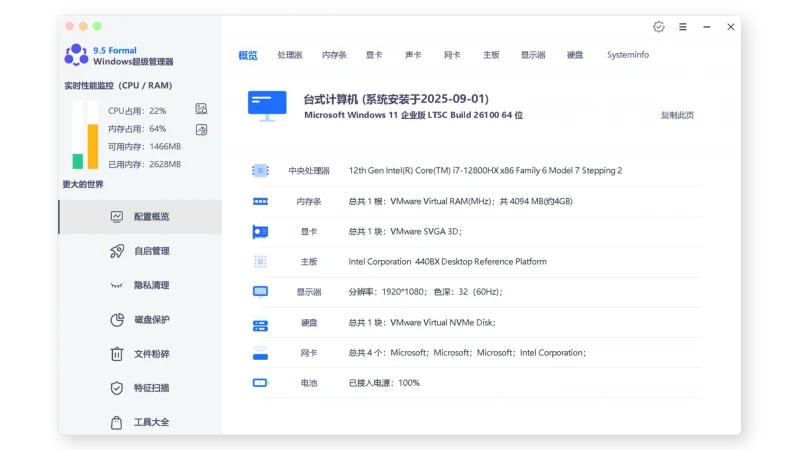
Task: Click the 工具大全 bag icon
Action: click(117, 422)
